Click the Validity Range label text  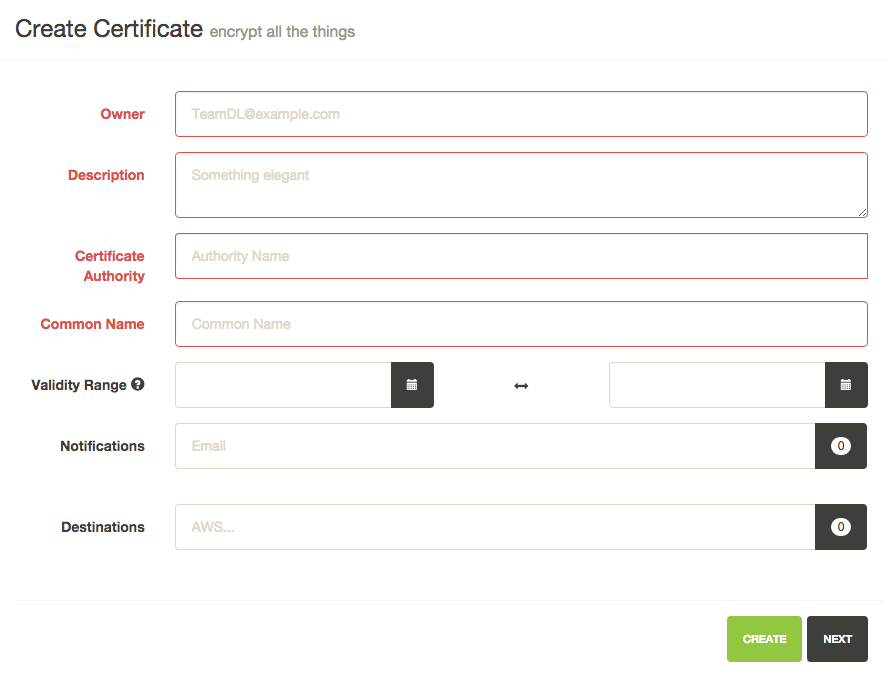coord(79,385)
